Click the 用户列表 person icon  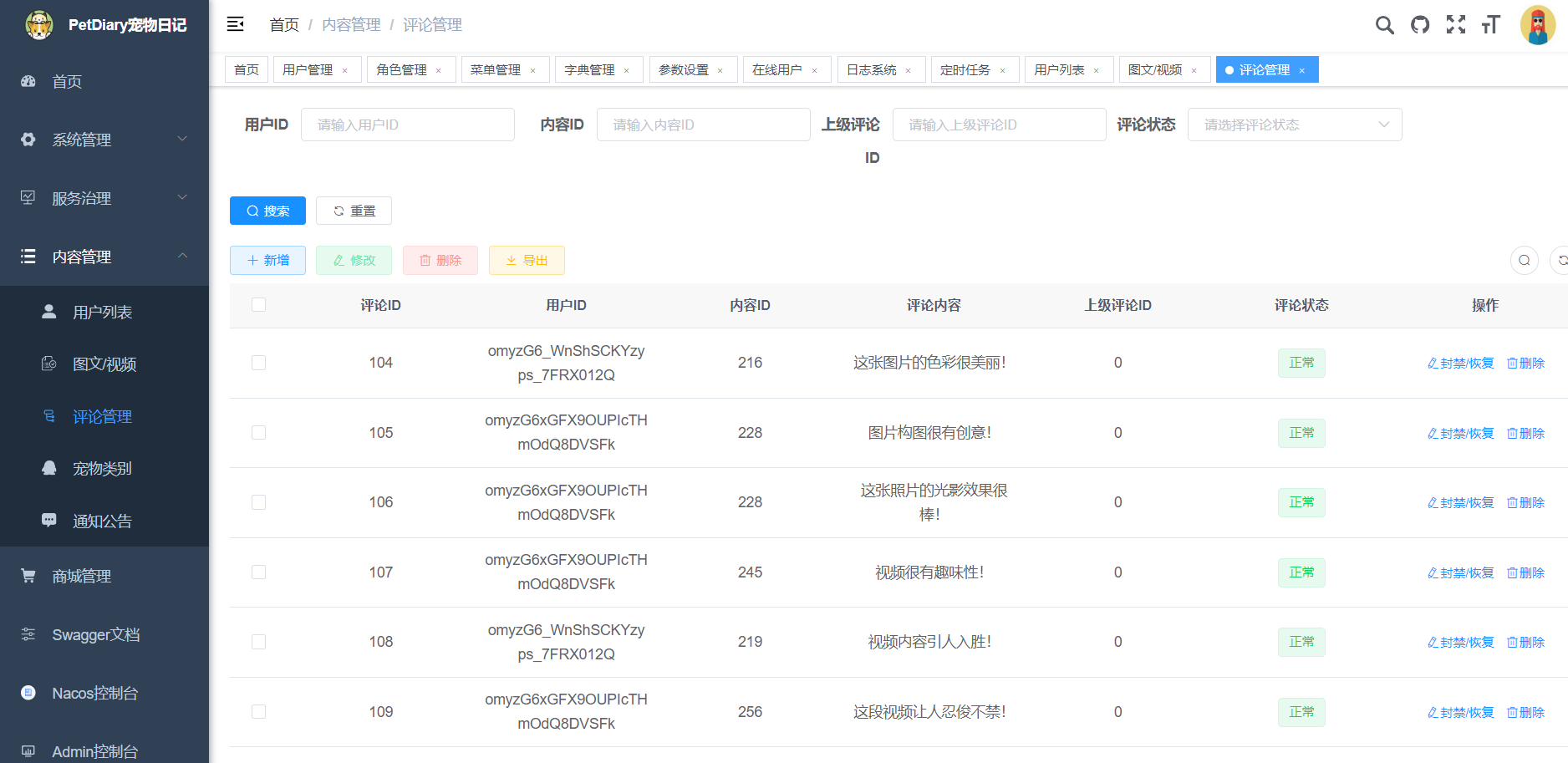point(49,312)
